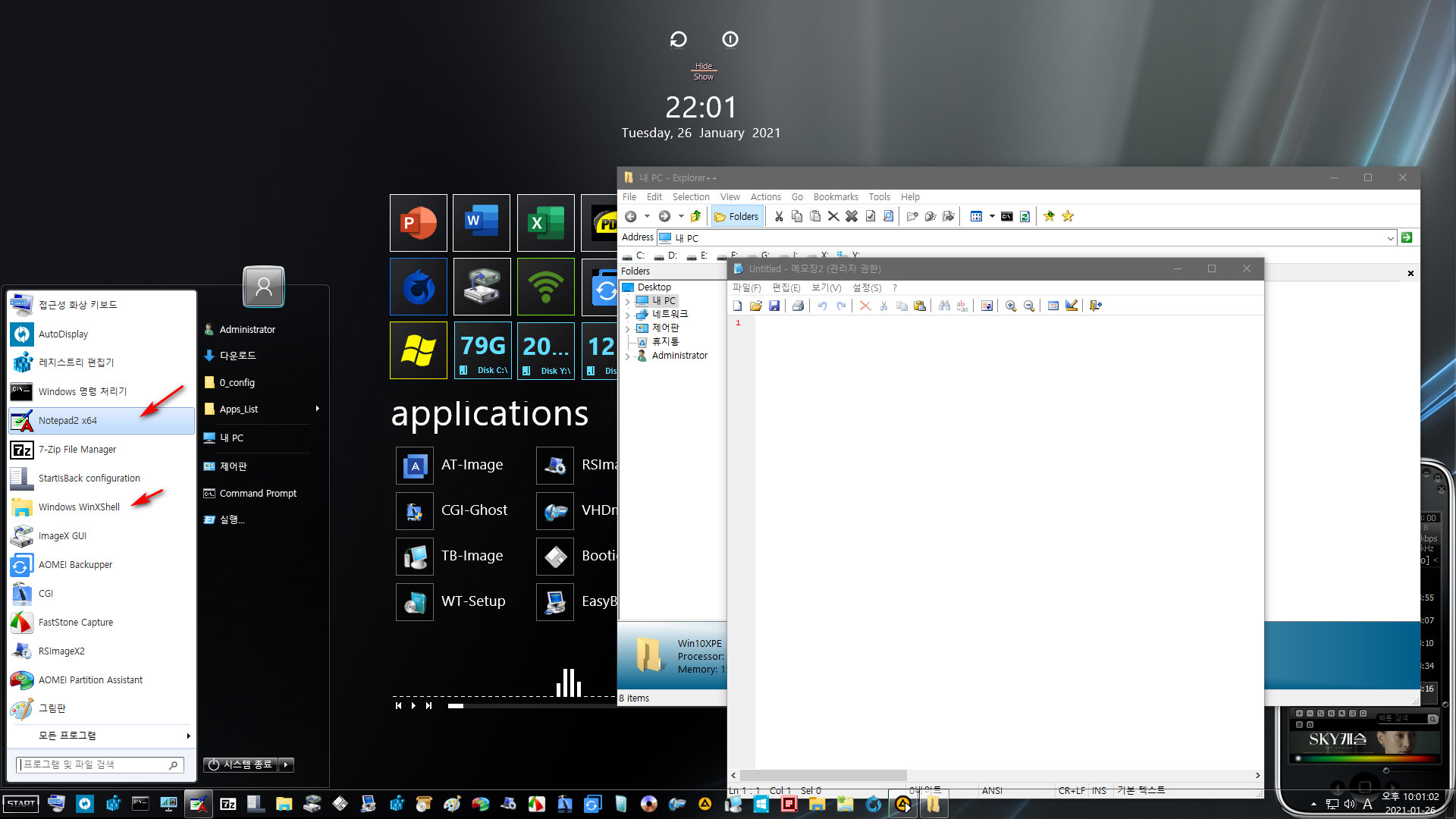Screen dimensions: 1456x819
Task: Expand the Apps_List submenu arrow
Action: [x=317, y=409]
